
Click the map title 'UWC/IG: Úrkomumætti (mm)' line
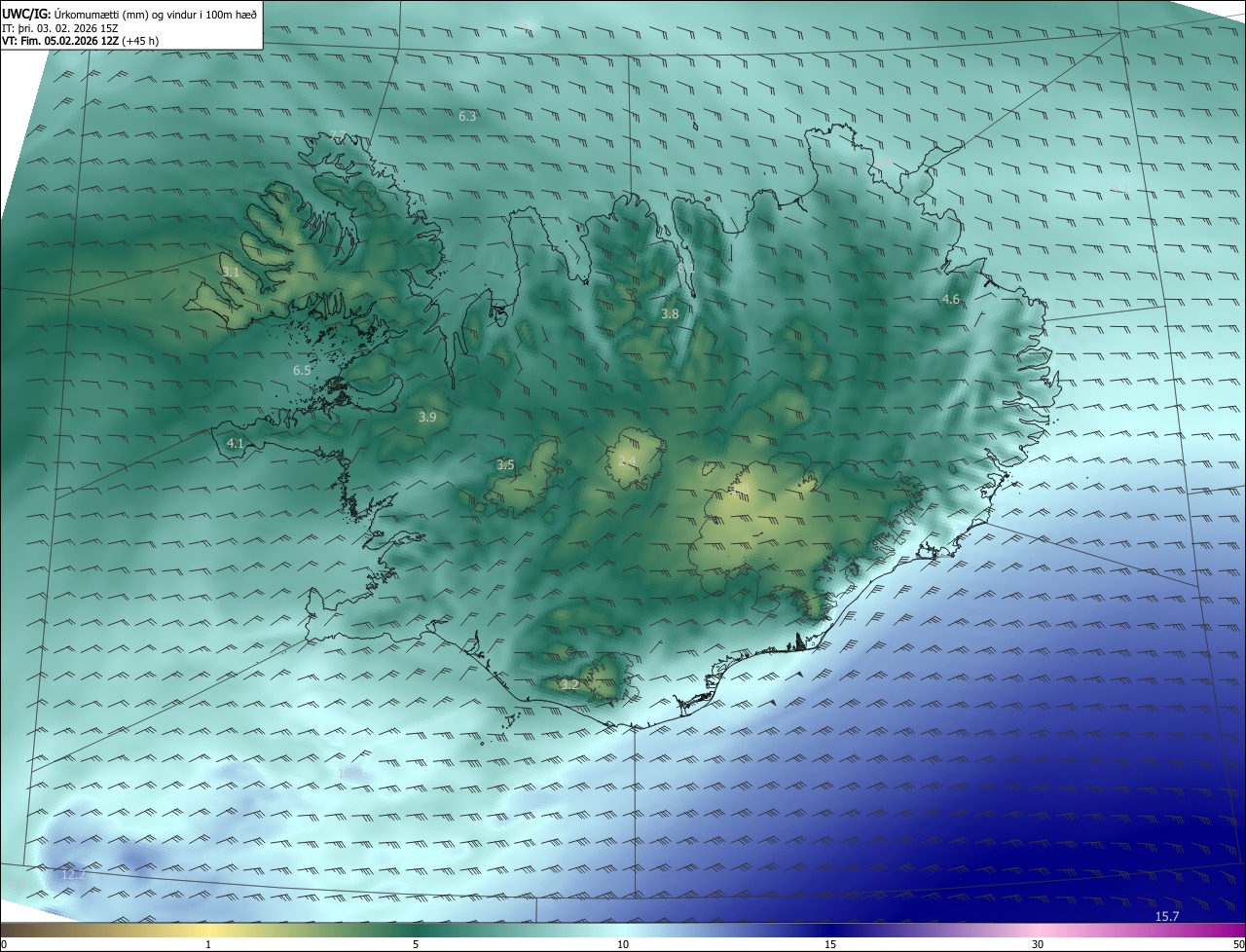(129, 15)
